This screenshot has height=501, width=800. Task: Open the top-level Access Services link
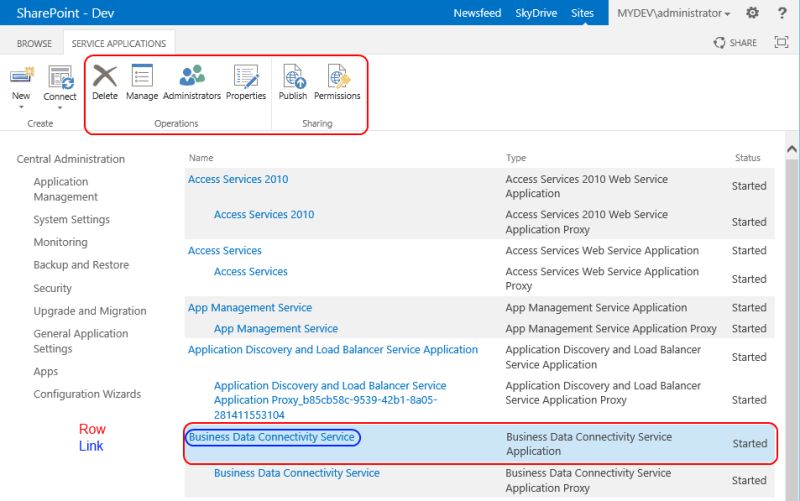[224, 250]
